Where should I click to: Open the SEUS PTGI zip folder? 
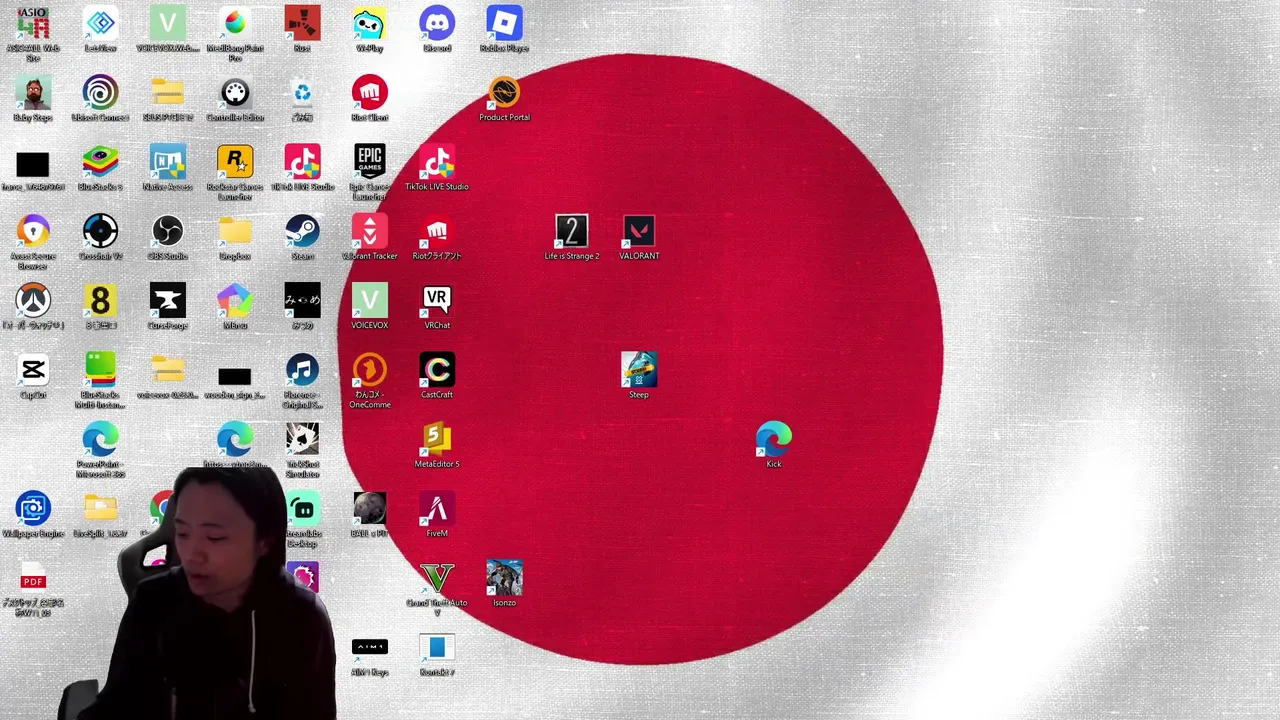tap(167, 93)
